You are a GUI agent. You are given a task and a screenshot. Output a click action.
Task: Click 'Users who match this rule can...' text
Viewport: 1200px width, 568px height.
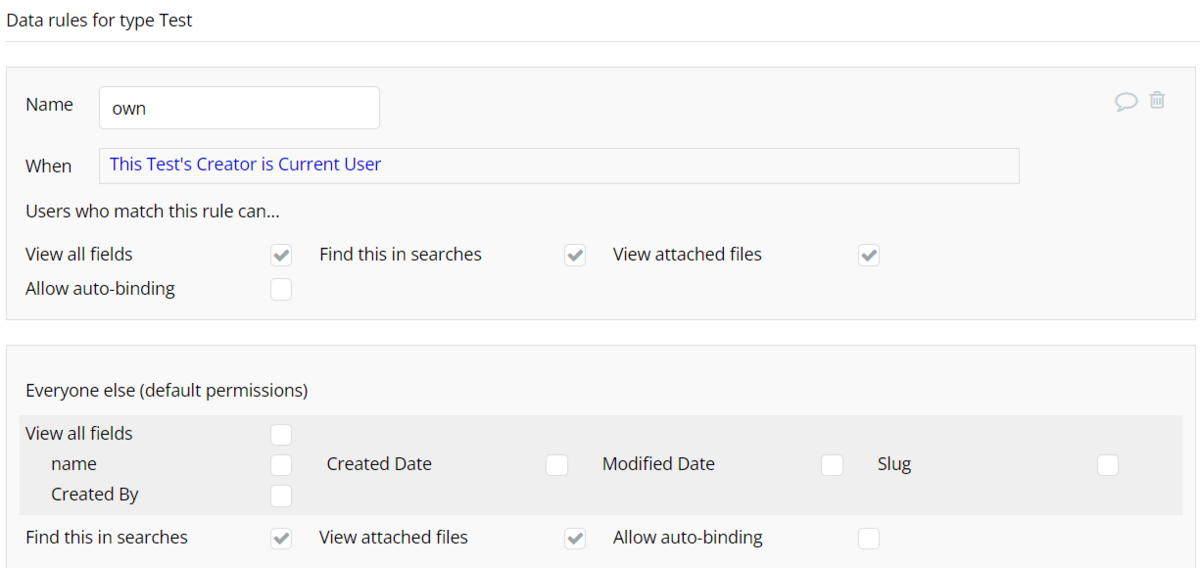click(x=152, y=212)
